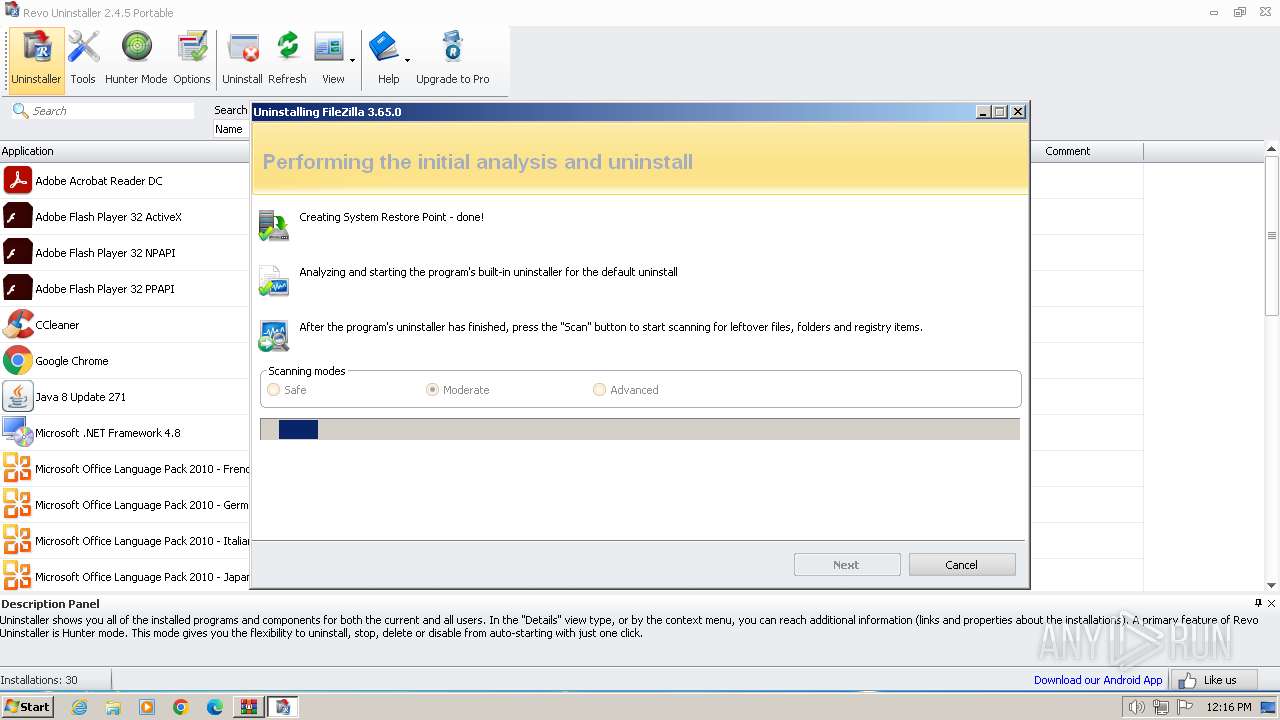Viewport: 1280px width, 720px height.
Task: Select the Google Chrome entry
Action: coord(125,361)
